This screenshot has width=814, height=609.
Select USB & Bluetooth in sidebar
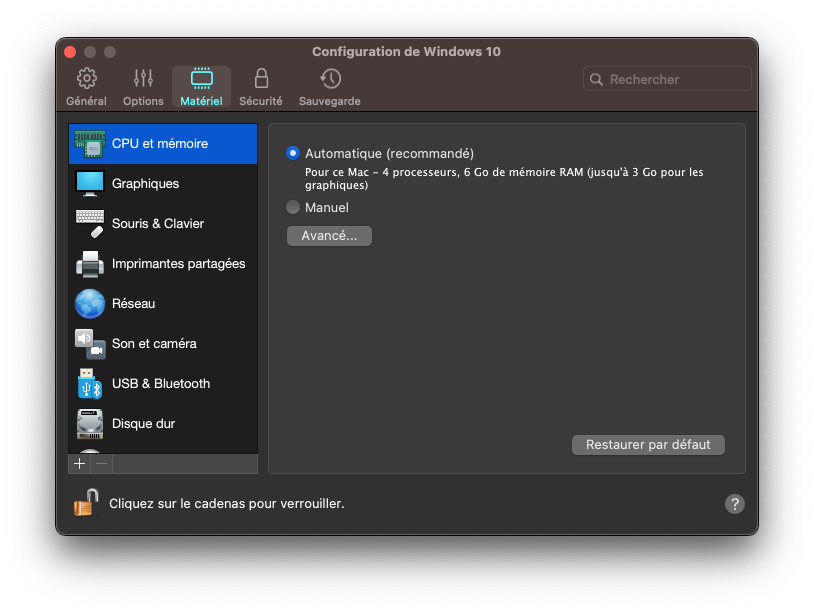coord(163,384)
